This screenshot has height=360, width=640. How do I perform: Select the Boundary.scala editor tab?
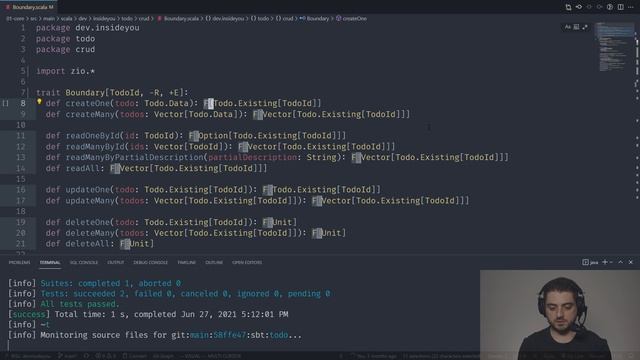point(29,7)
